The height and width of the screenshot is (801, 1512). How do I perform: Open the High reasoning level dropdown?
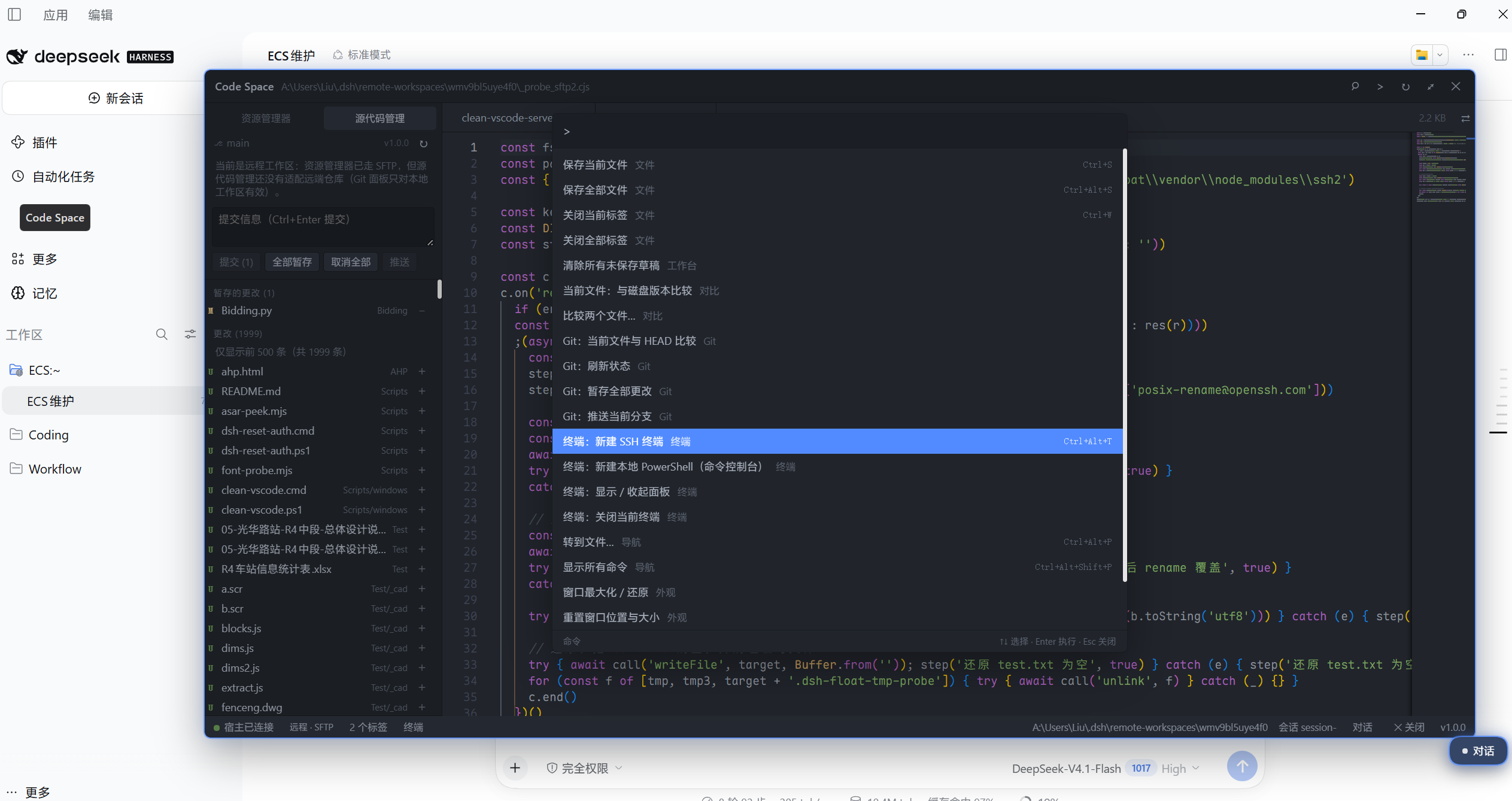point(1180,769)
